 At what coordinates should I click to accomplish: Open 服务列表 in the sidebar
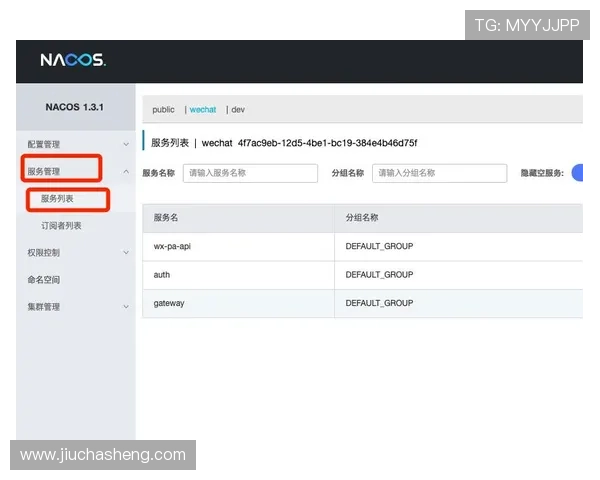(x=57, y=199)
